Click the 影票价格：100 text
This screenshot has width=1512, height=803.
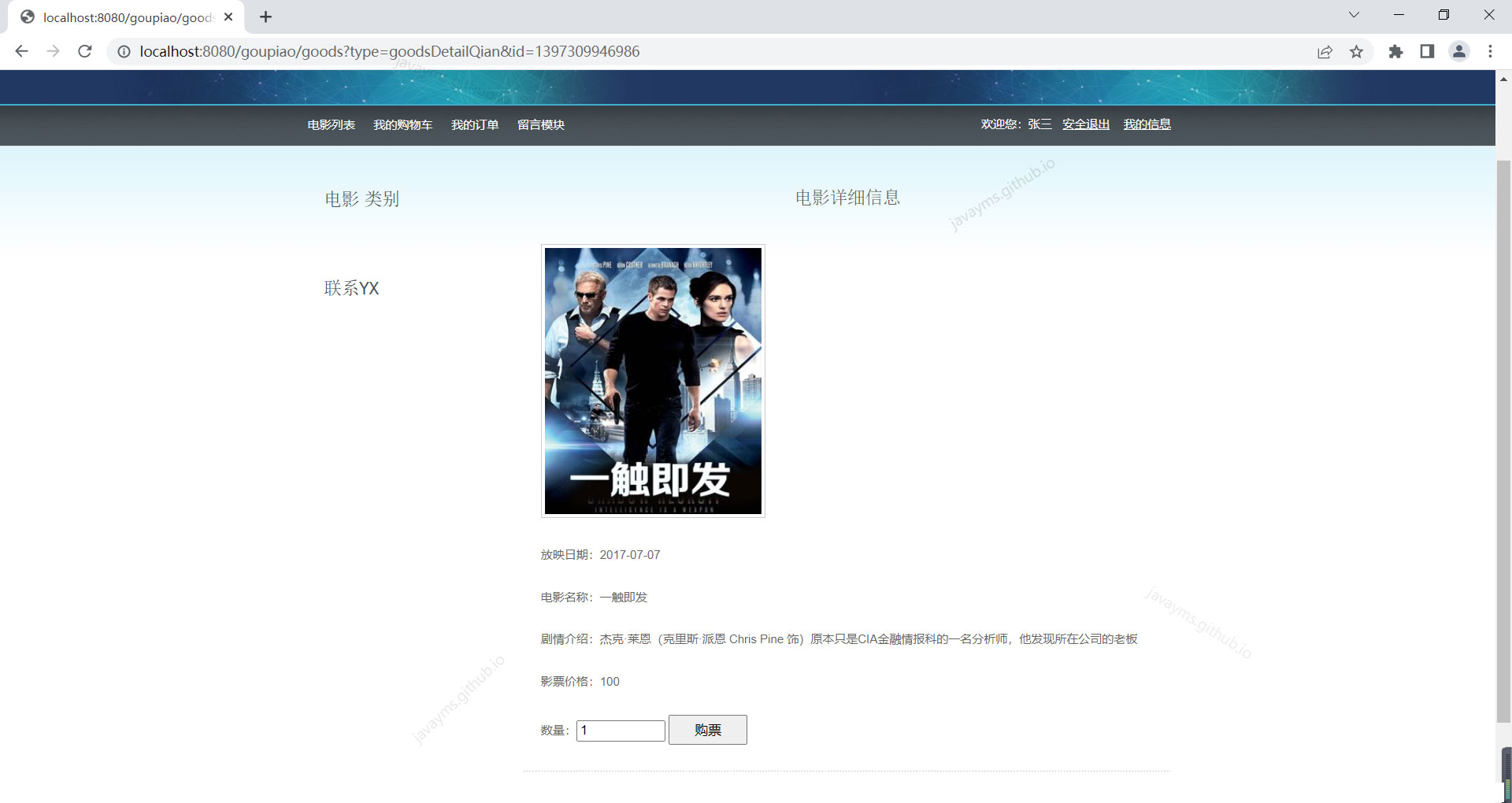tap(580, 682)
